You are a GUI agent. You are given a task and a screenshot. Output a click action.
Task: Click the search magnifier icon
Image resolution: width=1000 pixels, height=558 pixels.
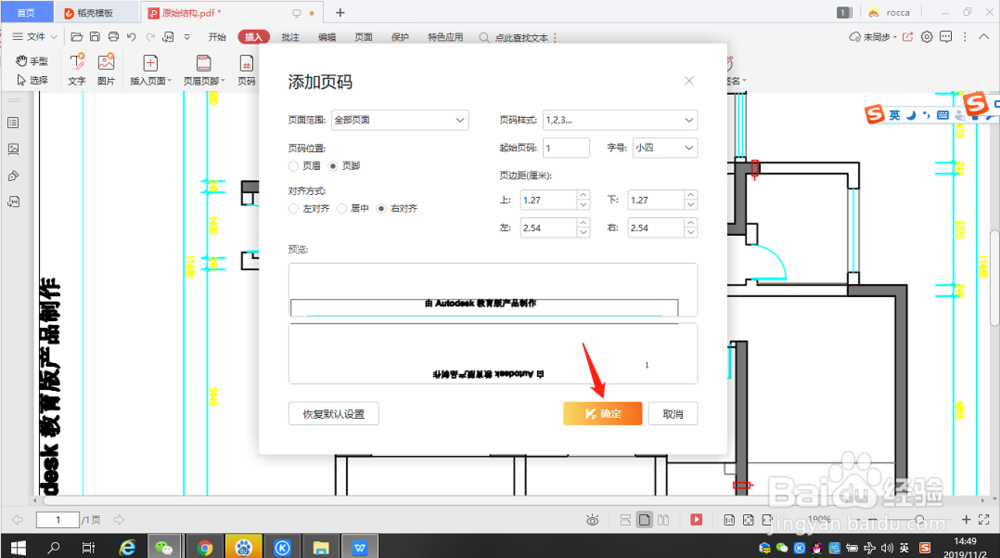(484, 38)
